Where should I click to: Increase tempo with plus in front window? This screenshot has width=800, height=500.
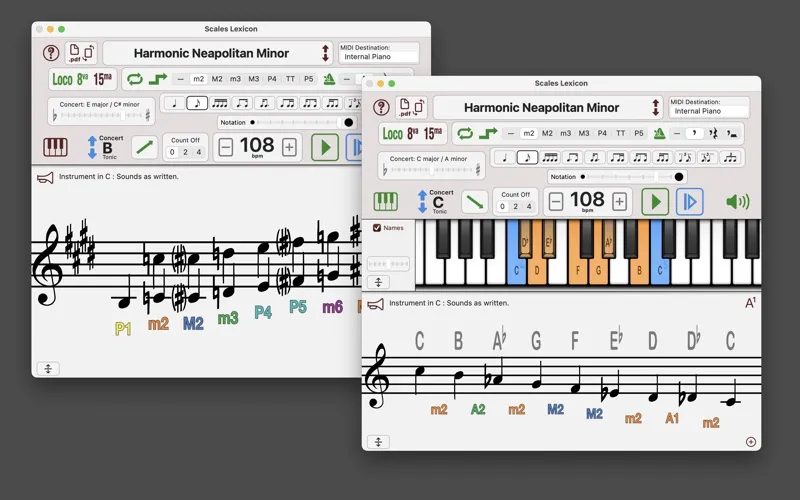tap(619, 202)
